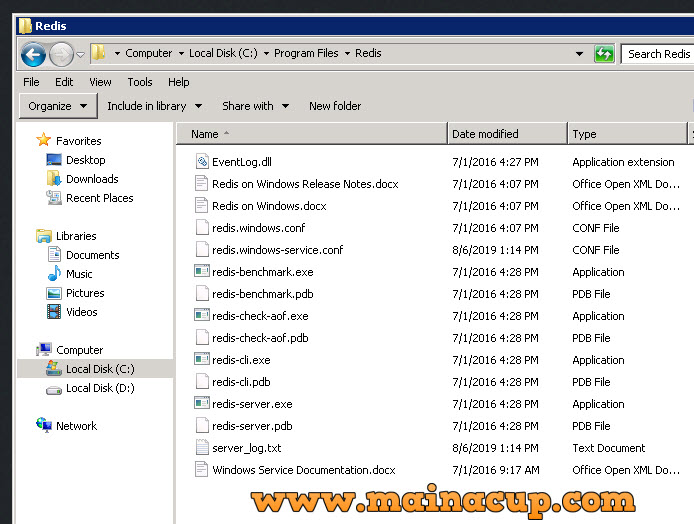Open the Edit menu
694x524 pixels.
pyautogui.click(x=64, y=82)
